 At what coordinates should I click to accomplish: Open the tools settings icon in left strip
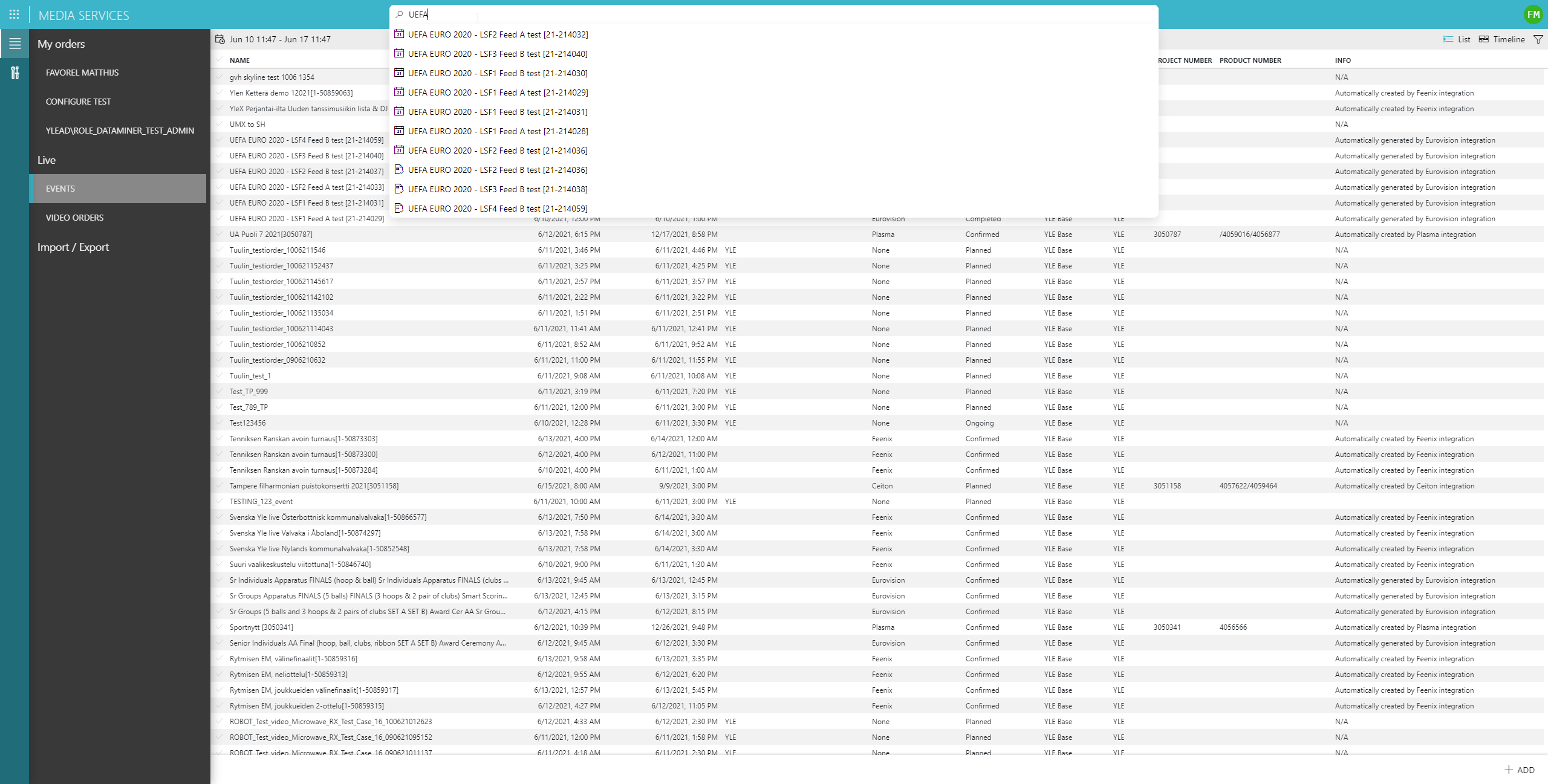(x=15, y=73)
